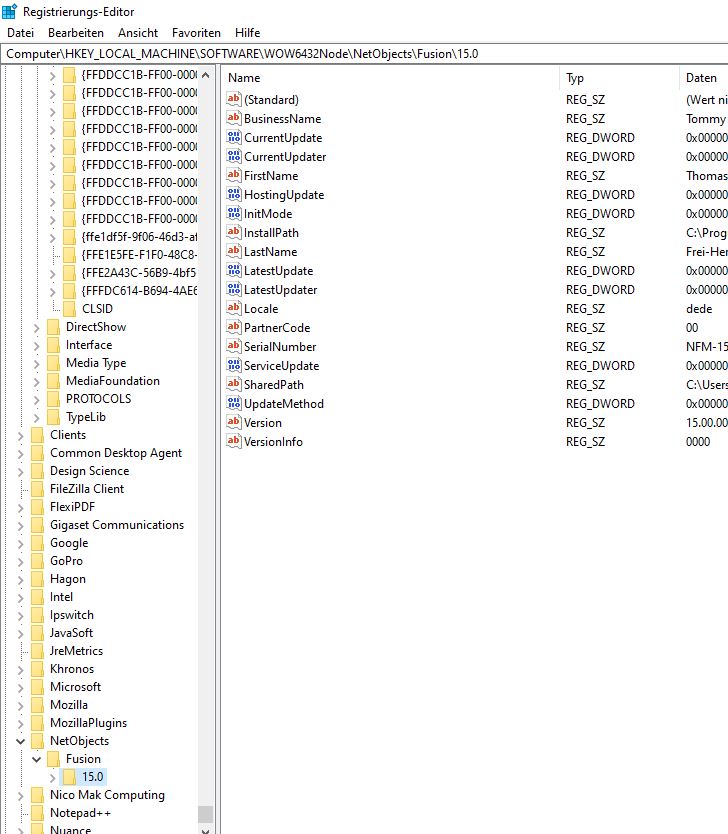This screenshot has height=834, width=728.
Task: Click the Notepad++ folder icon in tree
Action: pyautogui.click(x=38, y=813)
